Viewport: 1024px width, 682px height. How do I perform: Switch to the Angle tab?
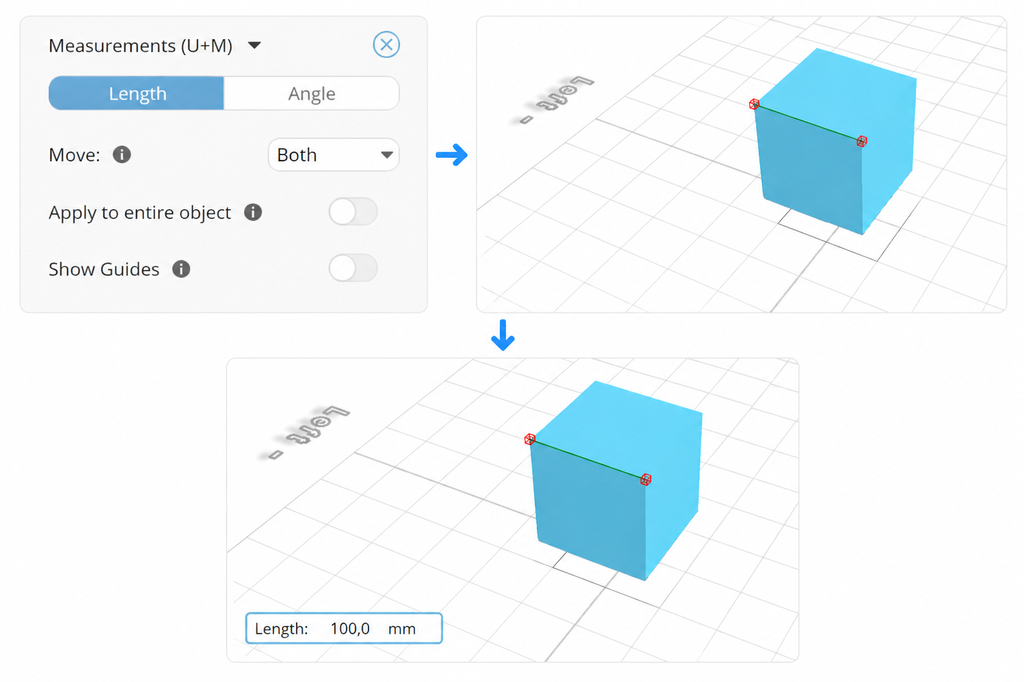pyautogui.click(x=312, y=93)
